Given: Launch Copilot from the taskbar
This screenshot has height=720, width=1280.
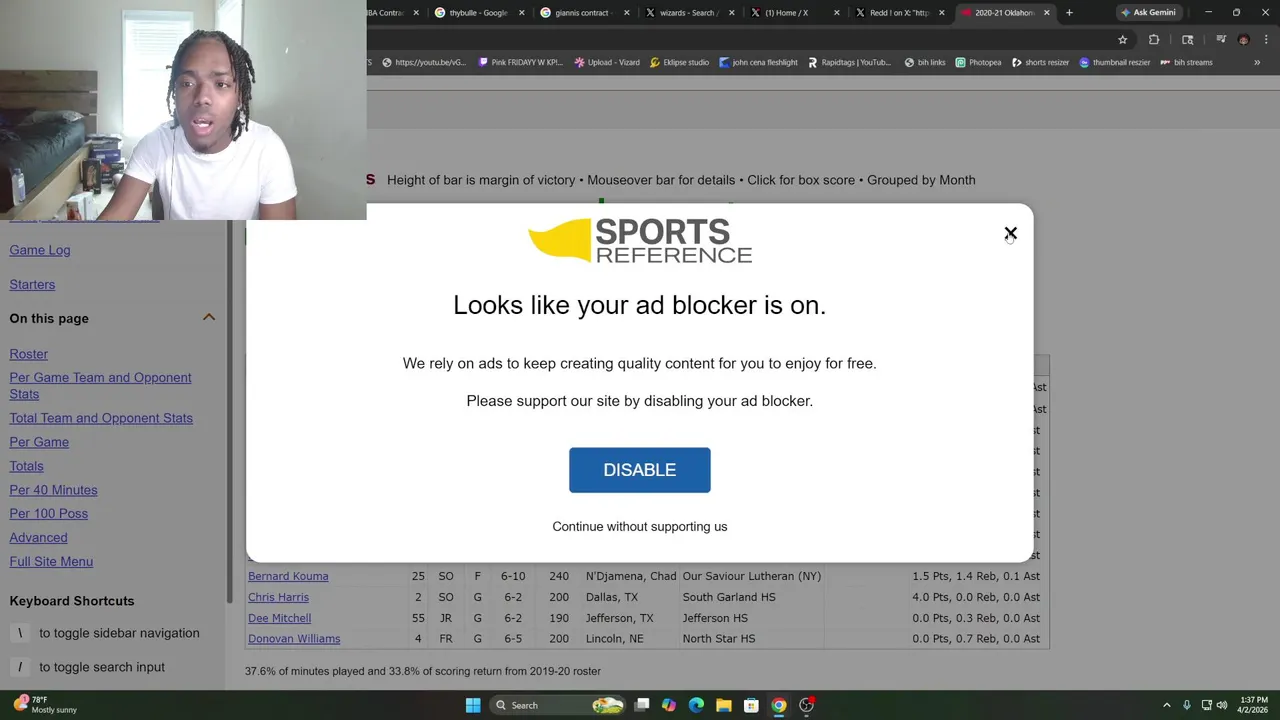Looking at the screenshot, I should 669,705.
